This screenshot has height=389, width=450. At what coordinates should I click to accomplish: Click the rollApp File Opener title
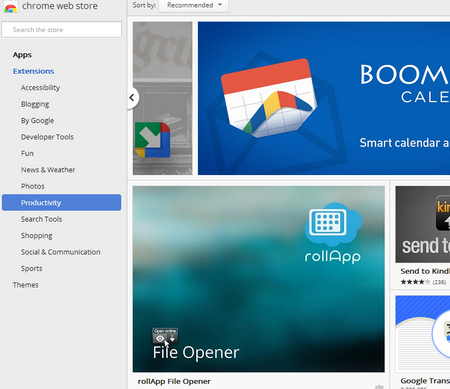[x=174, y=381]
